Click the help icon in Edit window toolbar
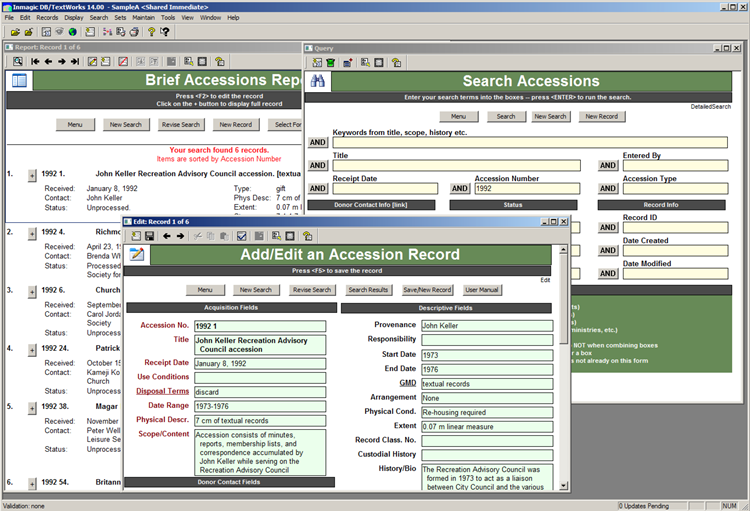This screenshot has height=511, width=750. coord(308,236)
